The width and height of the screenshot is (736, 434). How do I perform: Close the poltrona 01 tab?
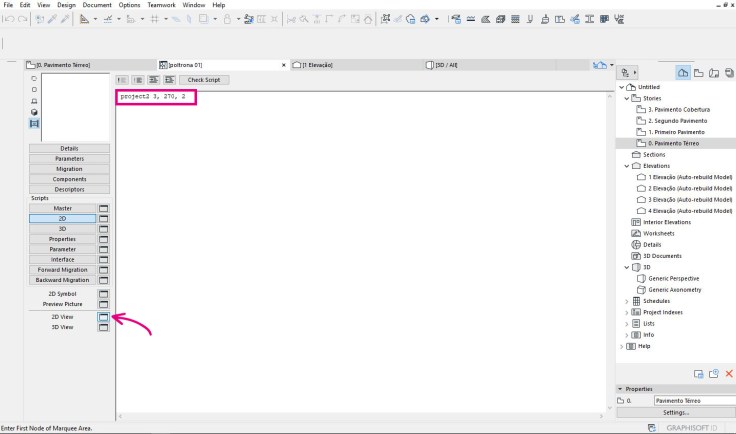click(284, 65)
